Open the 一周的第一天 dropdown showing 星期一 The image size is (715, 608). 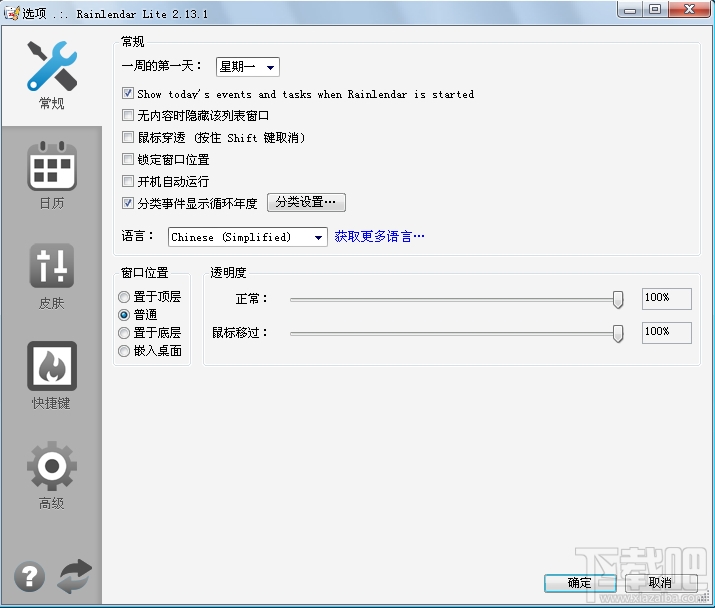[x=248, y=67]
